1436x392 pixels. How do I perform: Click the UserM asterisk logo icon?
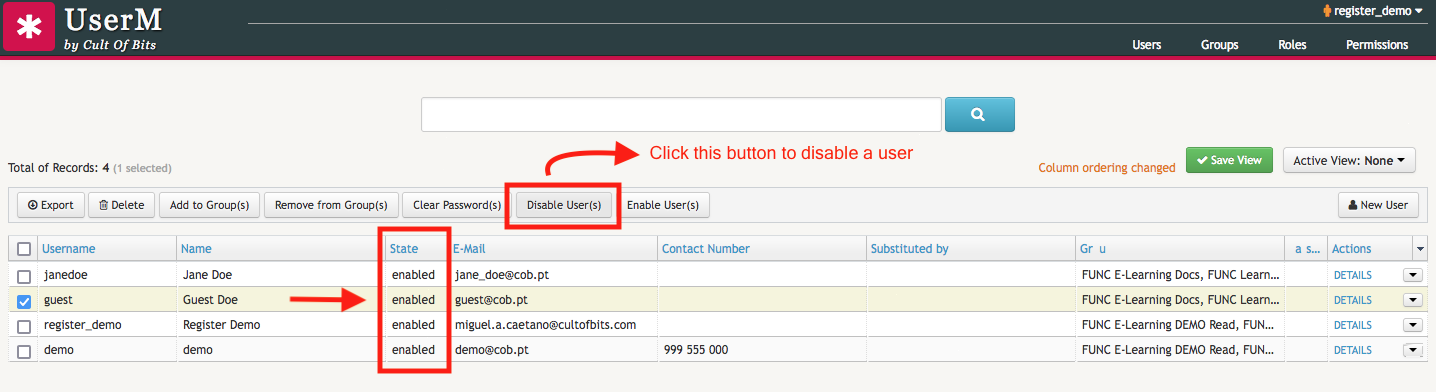[x=29, y=27]
